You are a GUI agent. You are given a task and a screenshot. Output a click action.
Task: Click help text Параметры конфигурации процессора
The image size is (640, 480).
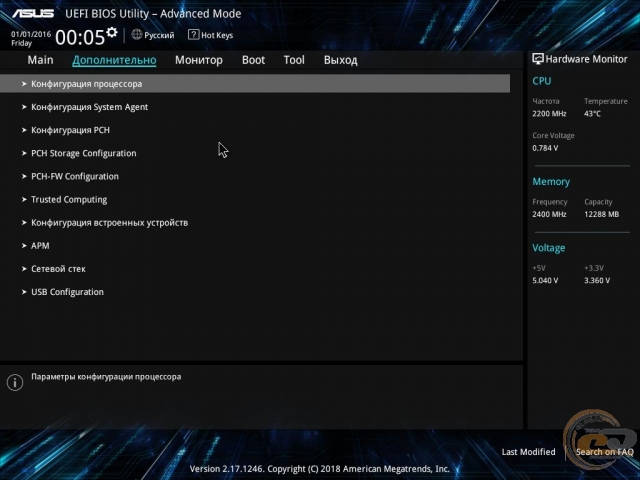point(106,377)
